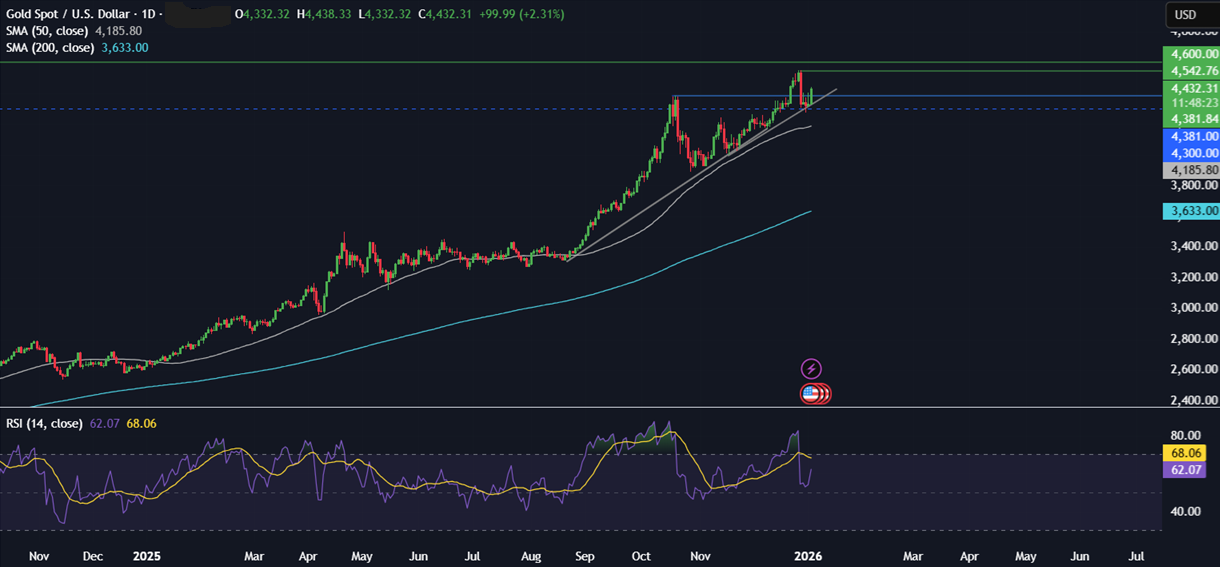The image size is (1220, 567).
Task: Click the 4,542.76 price level label
Action: tap(1190, 71)
